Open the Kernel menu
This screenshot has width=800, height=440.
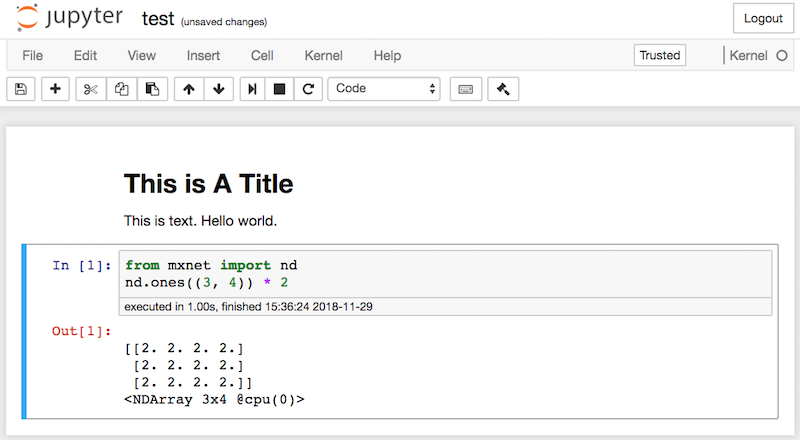click(323, 56)
